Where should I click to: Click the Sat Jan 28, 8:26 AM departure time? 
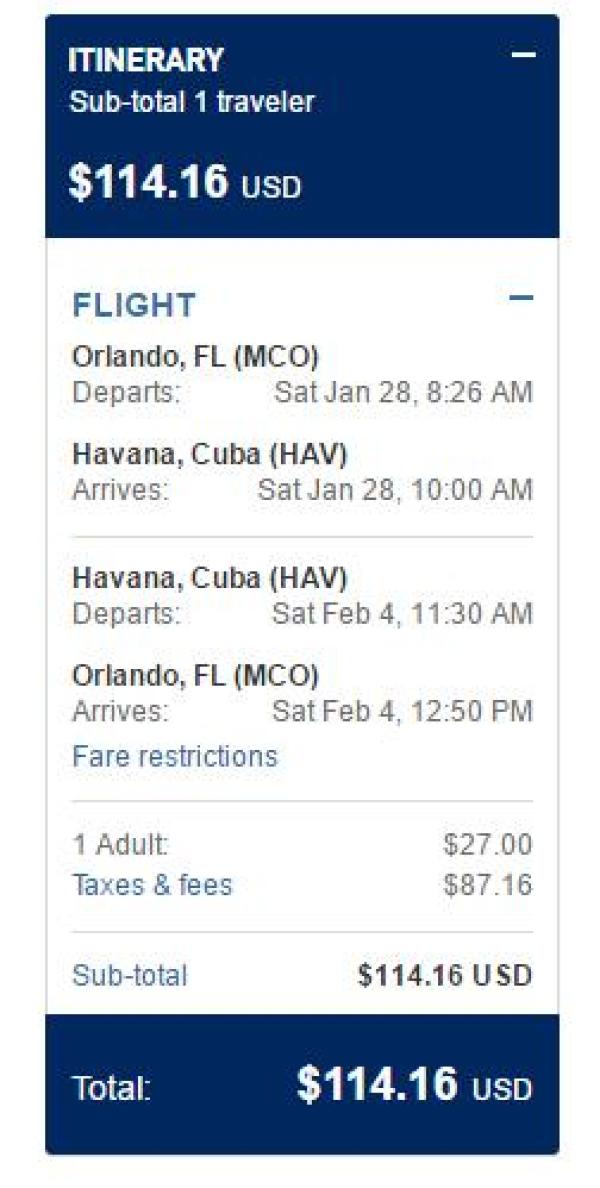click(x=403, y=392)
